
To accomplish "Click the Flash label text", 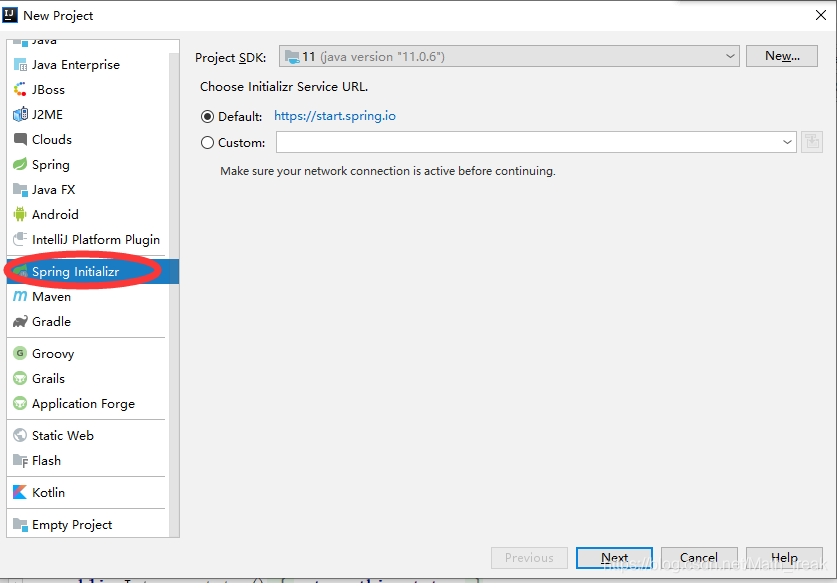I will 46,460.
